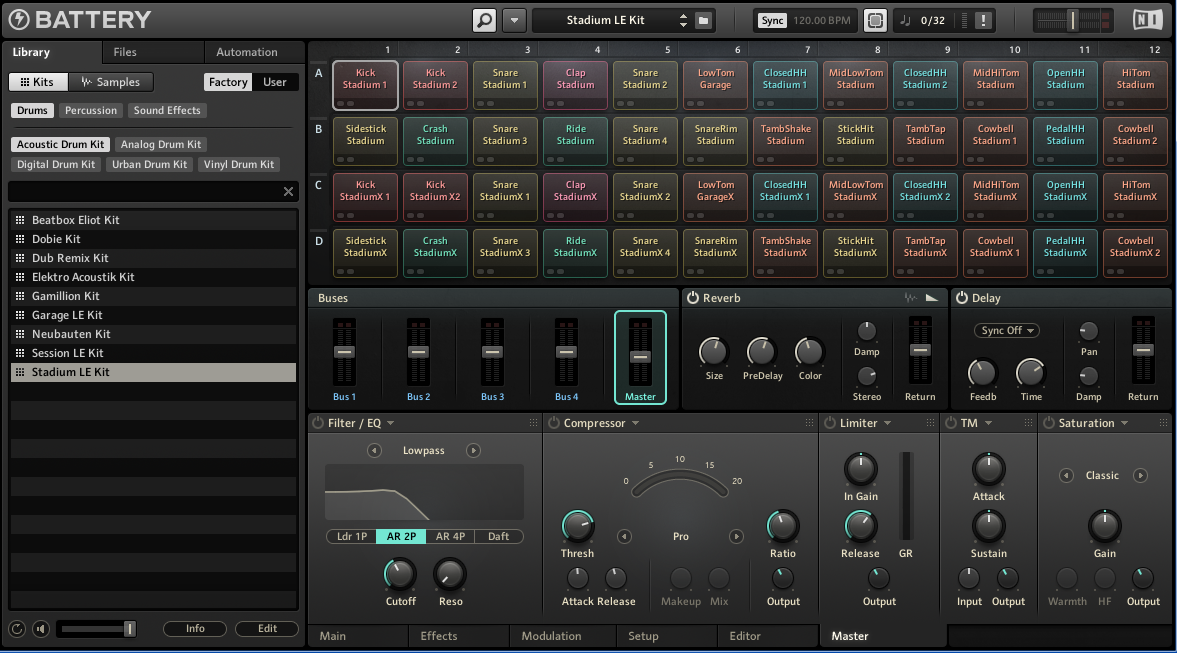Image resolution: width=1177 pixels, height=653 pixels.
Task: Open the Filter / EQ module menu arrow
Action: (x=390, y=423)
